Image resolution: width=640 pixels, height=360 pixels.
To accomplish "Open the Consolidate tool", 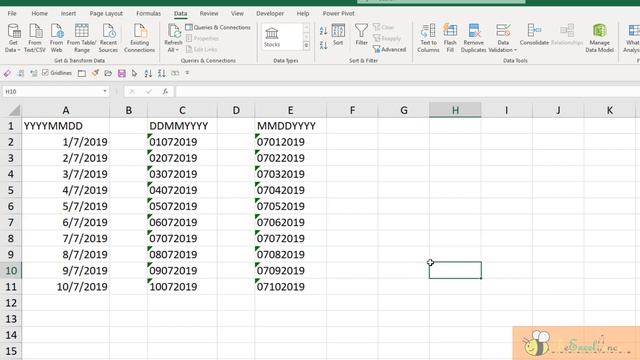I will tap(534, 35).
